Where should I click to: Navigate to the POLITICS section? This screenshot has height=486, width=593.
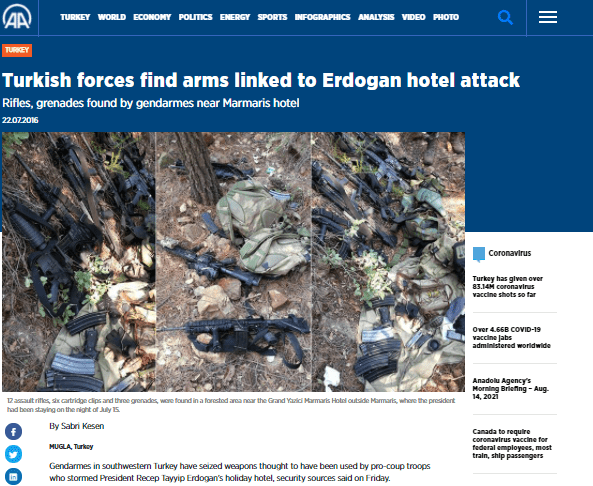click(x=196, y=17)
